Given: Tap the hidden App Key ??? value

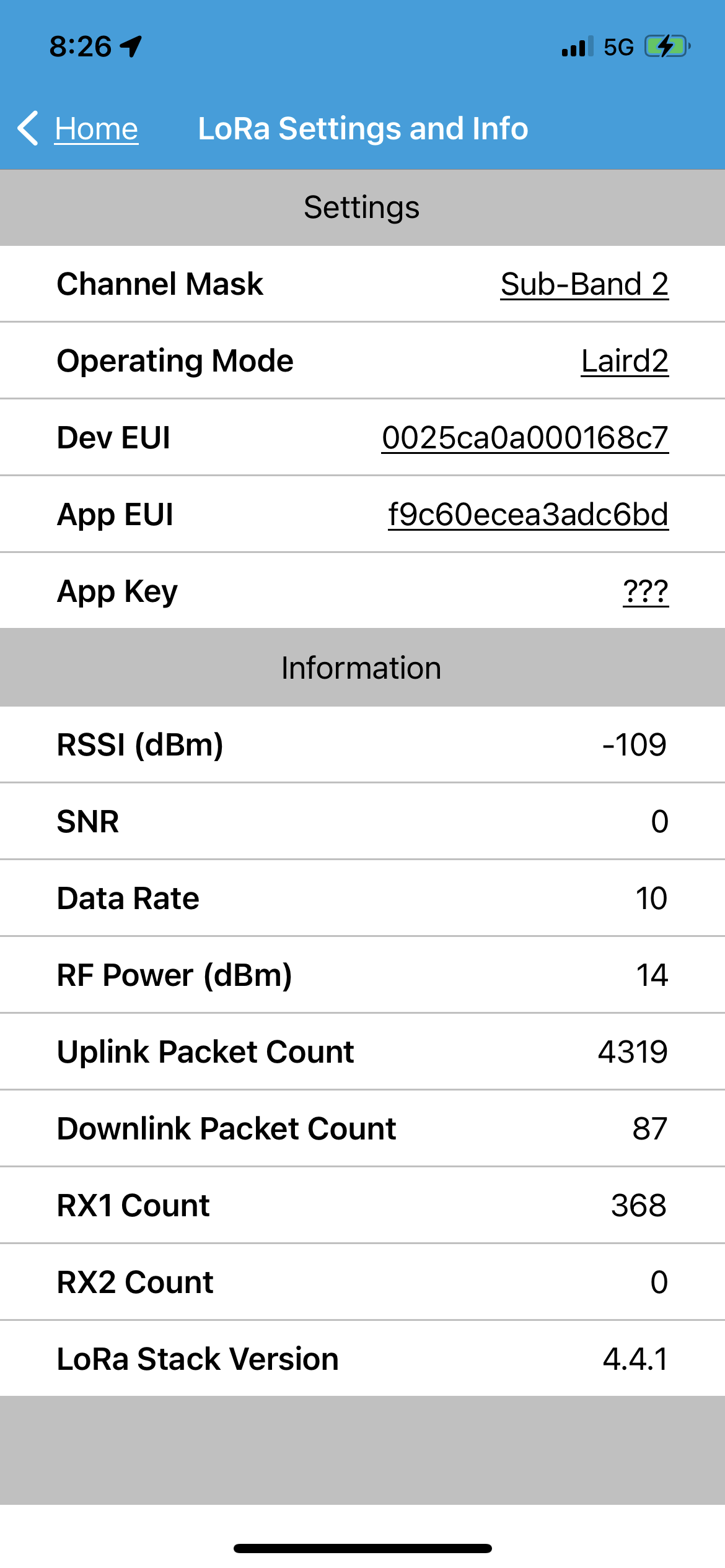Looking at the screenshot, I should pos(645,591).
